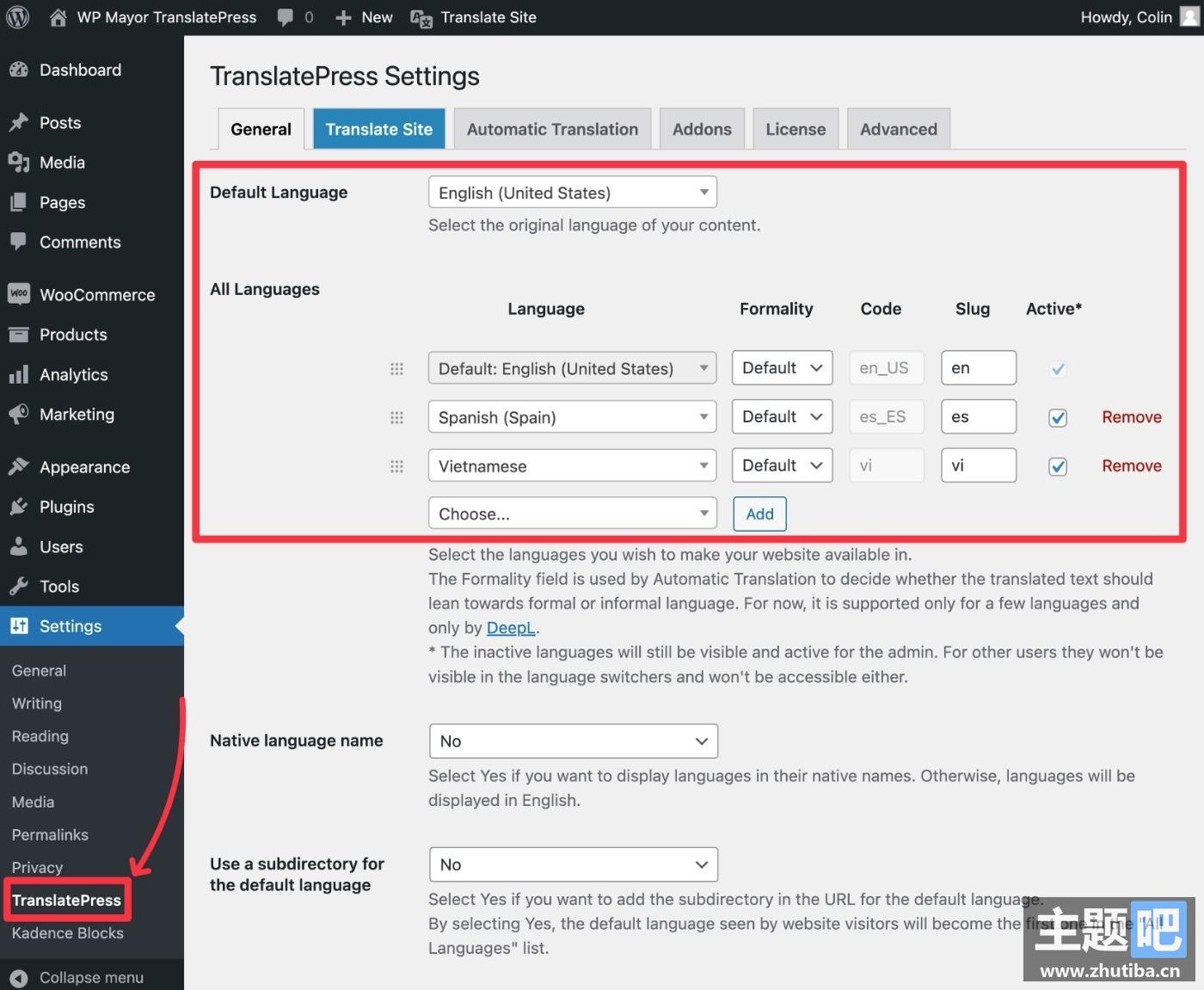Click the Marketing megaphone icon
The height and width of the screenshot is (990, 1204).
tap(19, 415)
